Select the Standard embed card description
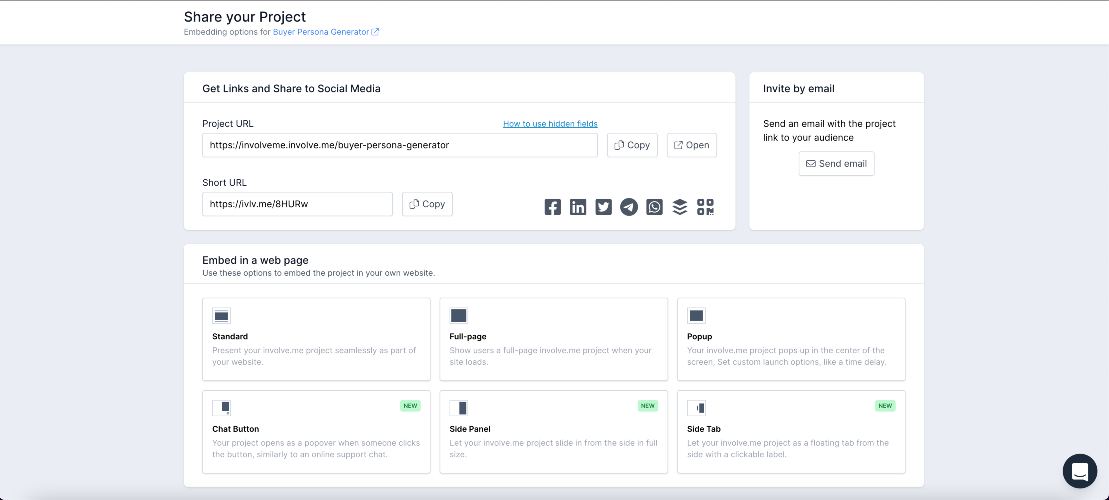 click(x=315, y=356)
